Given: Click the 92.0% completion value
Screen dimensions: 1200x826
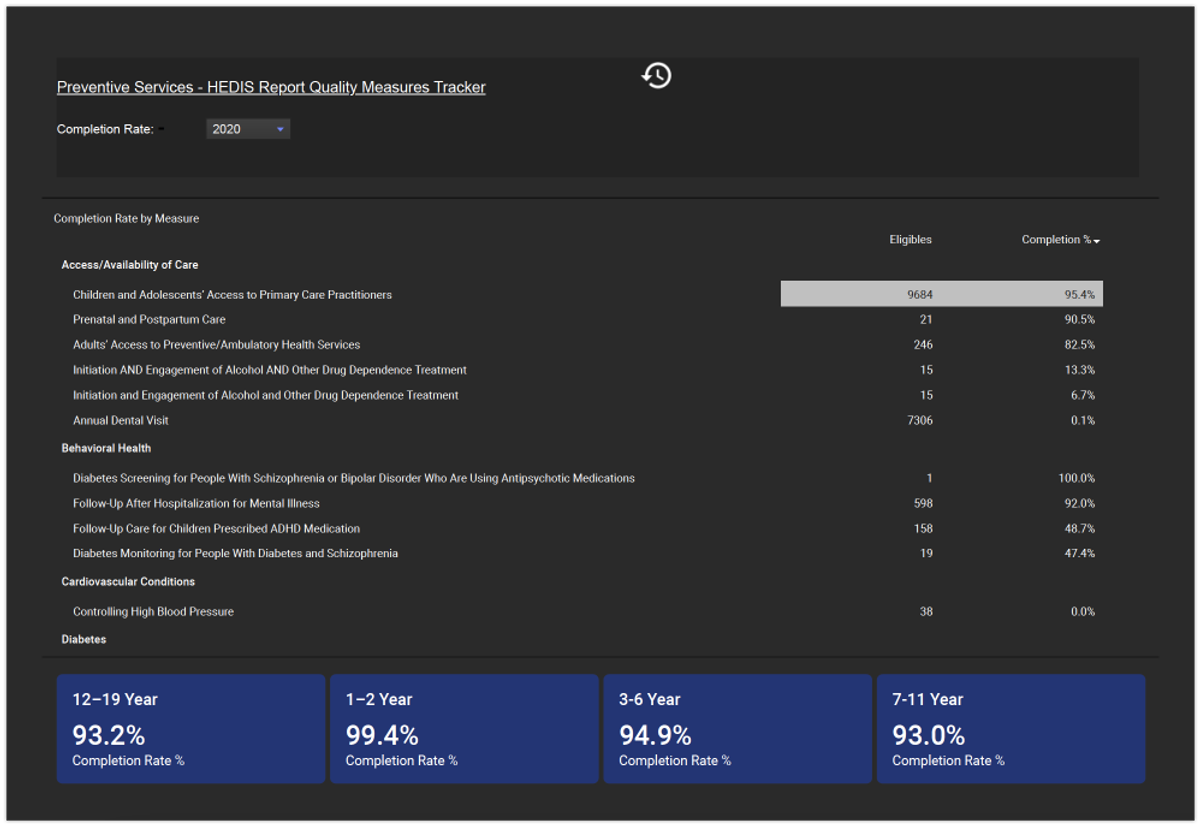Looking at the screenshot, I should tap(1080, 503).
